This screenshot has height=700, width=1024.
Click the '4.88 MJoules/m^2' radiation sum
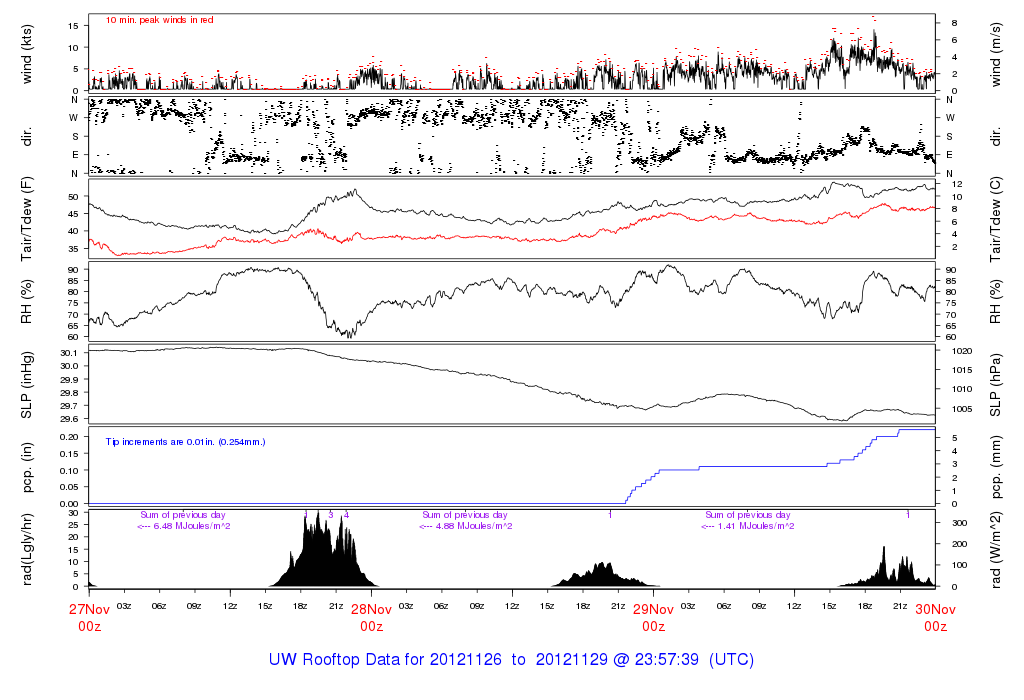tap(474, 526)
